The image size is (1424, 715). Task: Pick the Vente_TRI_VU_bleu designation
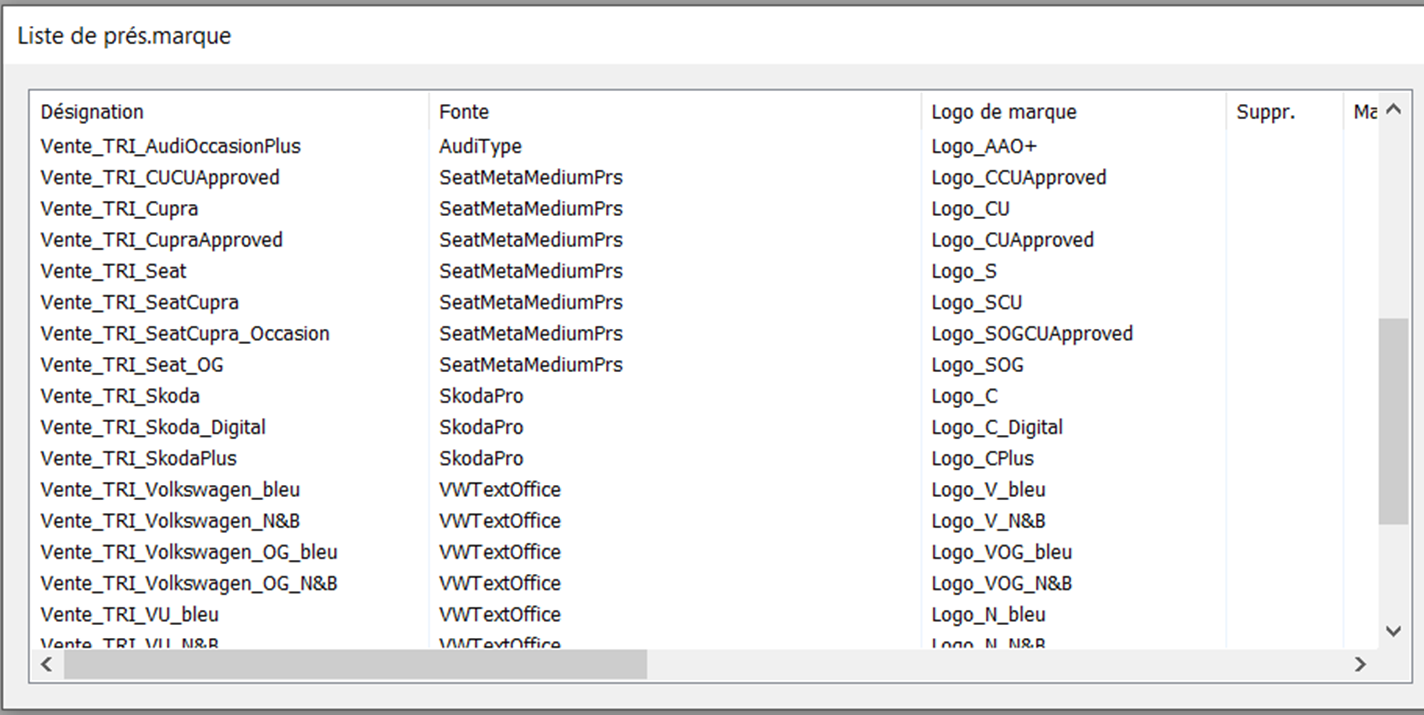pyautogui.click(x=129, y=613)
